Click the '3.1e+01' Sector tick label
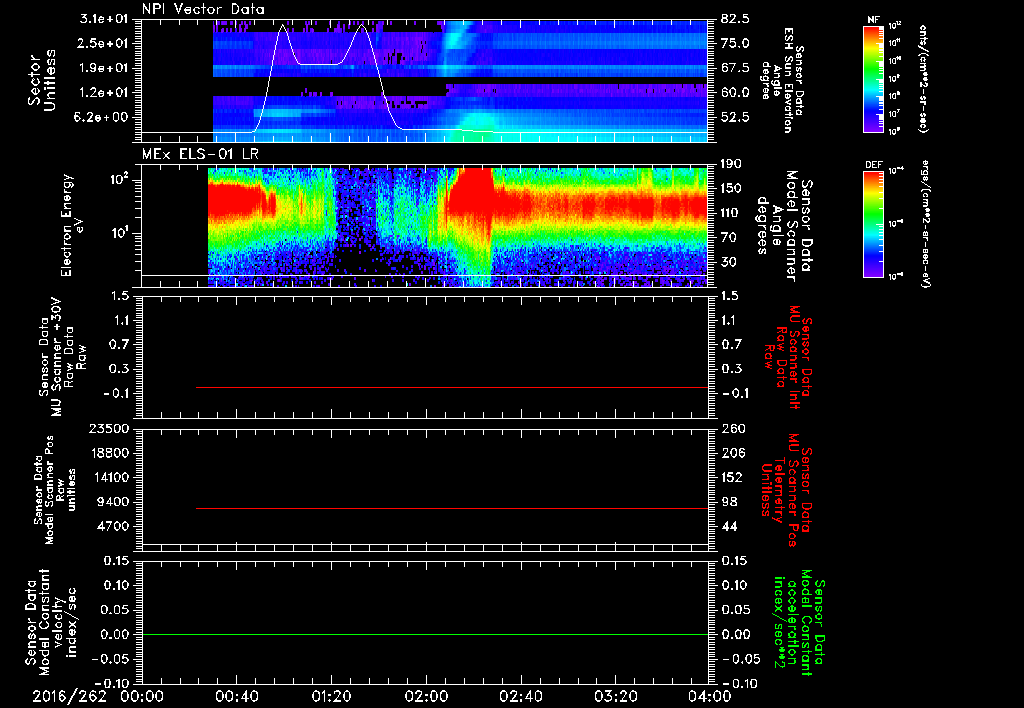 tap(104, 19)
